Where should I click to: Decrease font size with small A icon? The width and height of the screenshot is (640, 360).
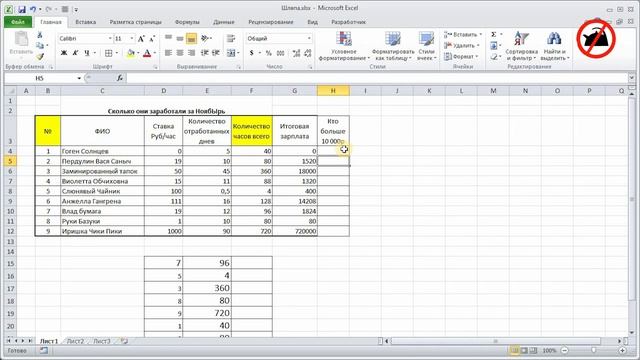[x=152, y=39]
